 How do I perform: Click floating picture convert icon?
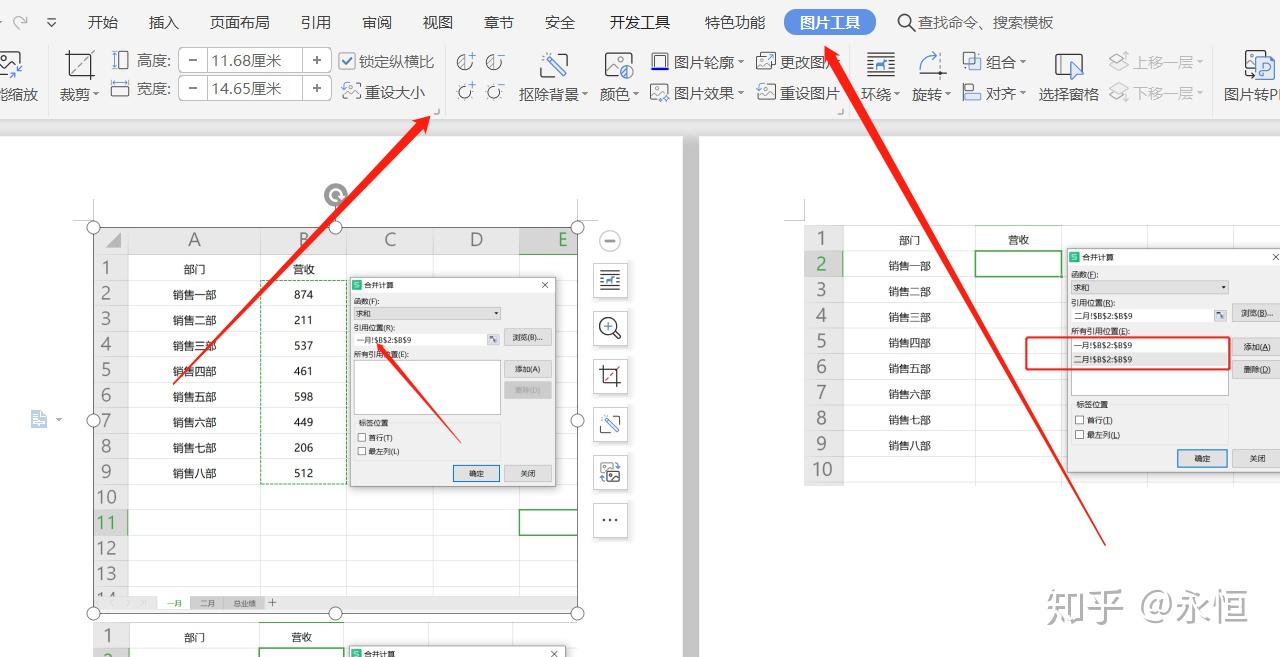pos(610,472)
